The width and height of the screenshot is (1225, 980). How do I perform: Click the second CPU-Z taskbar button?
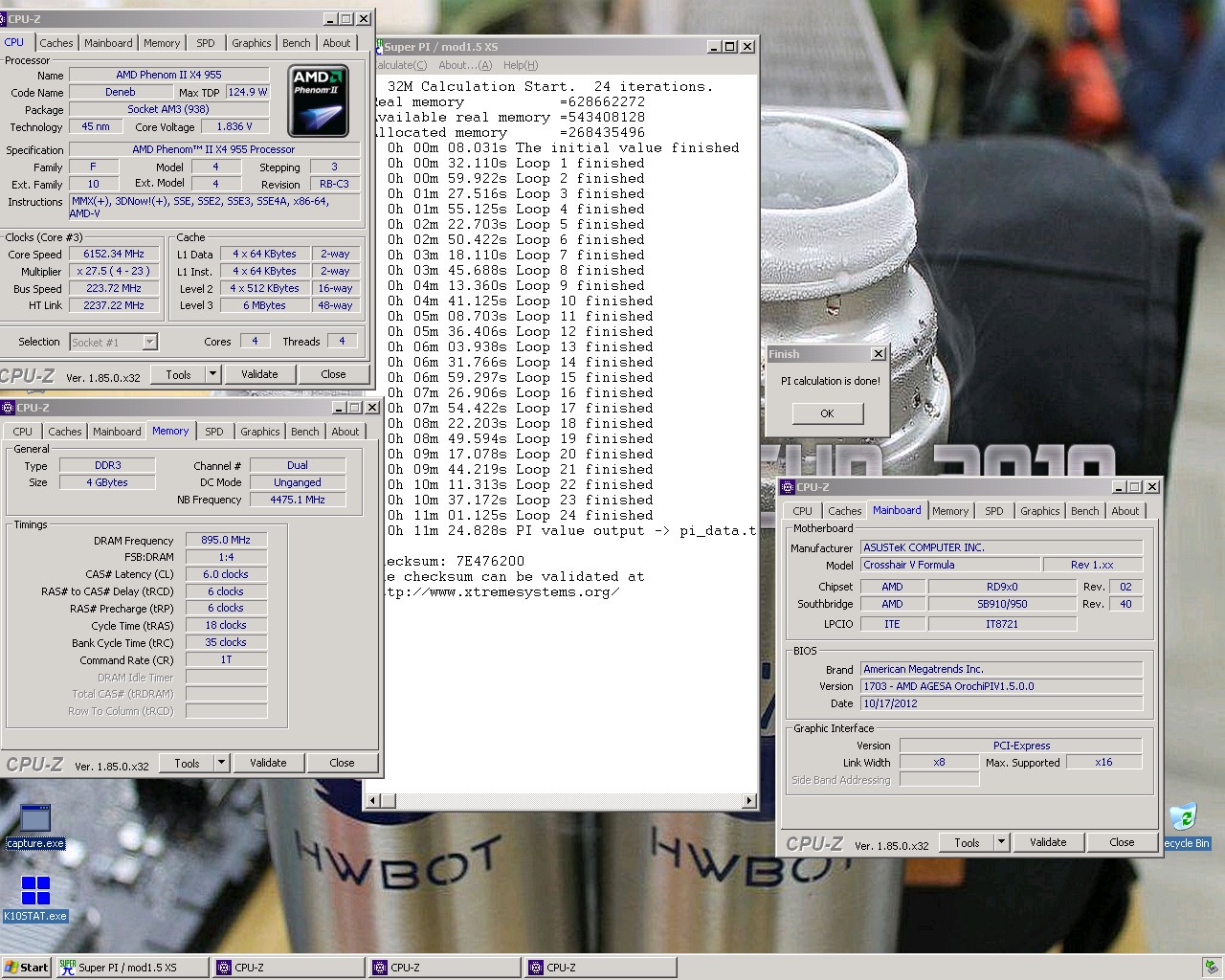(445, 968)
